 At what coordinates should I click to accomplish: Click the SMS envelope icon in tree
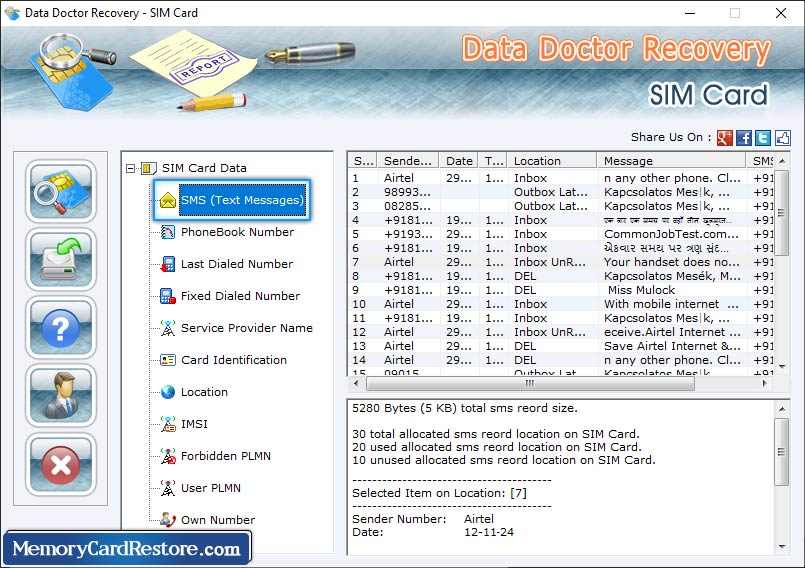(168, 200)
